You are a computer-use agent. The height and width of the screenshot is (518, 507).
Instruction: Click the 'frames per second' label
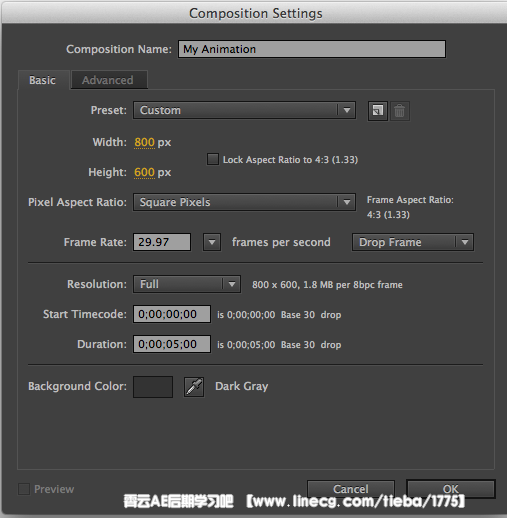(x=281, y=242)
